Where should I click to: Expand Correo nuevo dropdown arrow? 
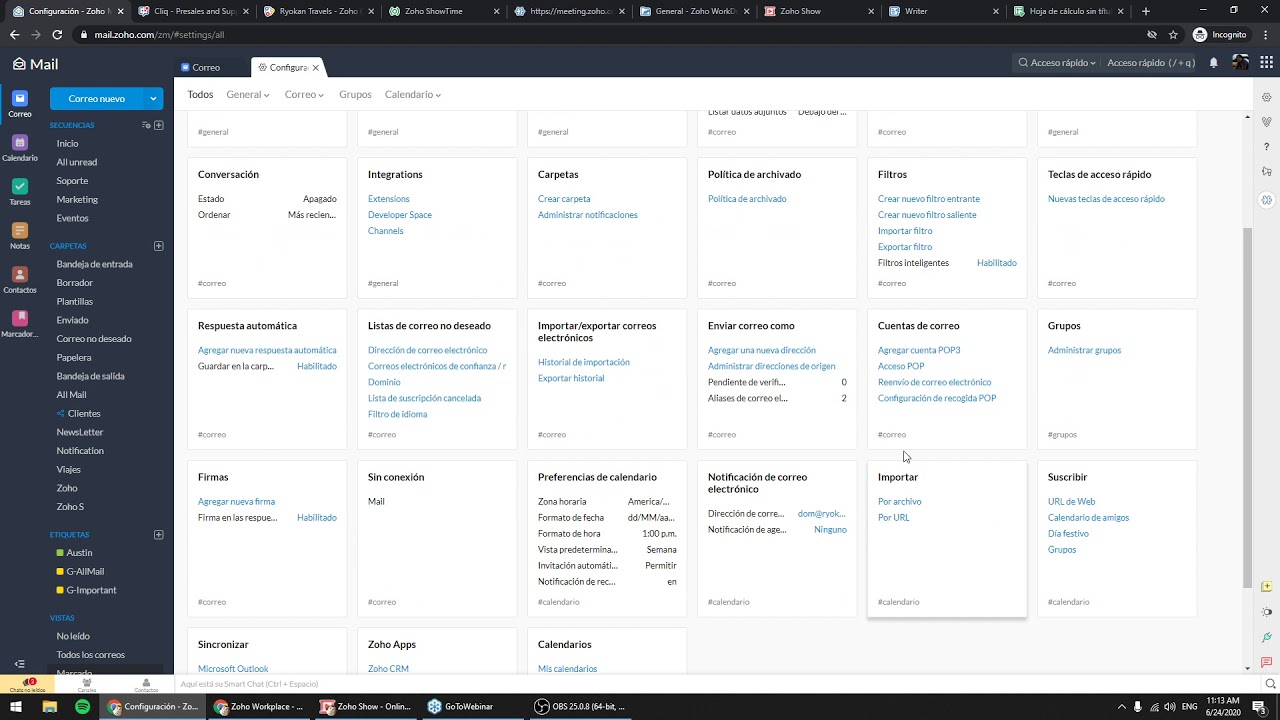[x=153, y=99]
